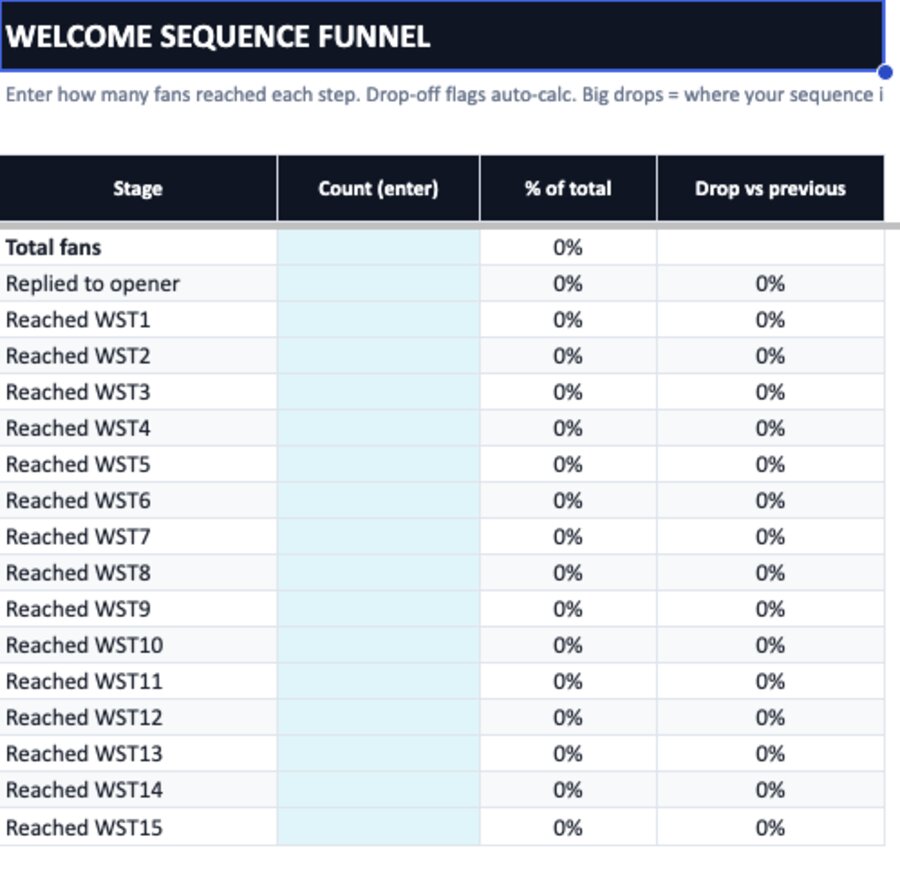Select Drop vs previous value for Reached WST1
Screen dimensions: 900x877
click(x=770, y=320)
